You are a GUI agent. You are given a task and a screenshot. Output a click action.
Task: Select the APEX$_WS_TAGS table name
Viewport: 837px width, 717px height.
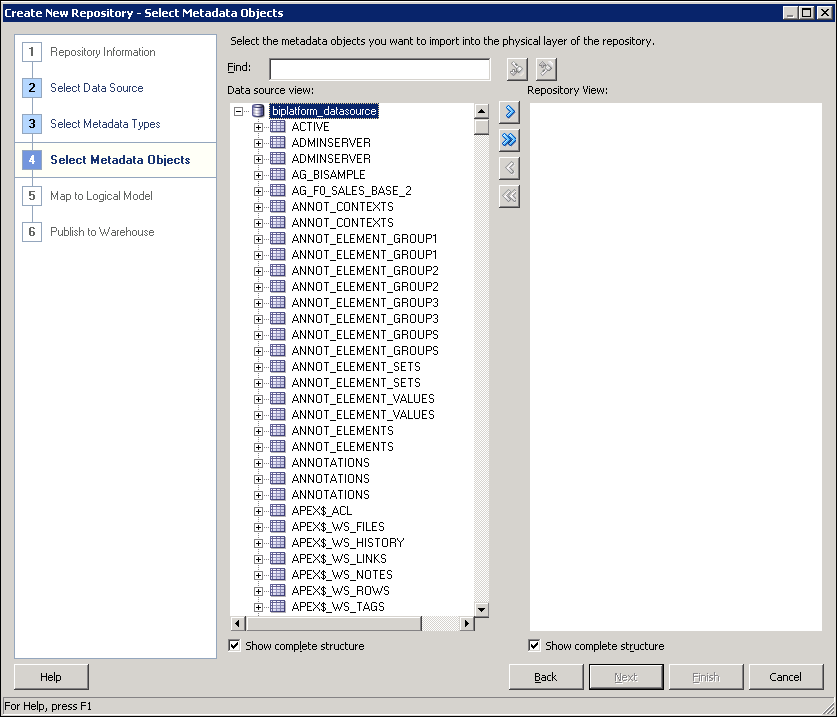point(338,607)
